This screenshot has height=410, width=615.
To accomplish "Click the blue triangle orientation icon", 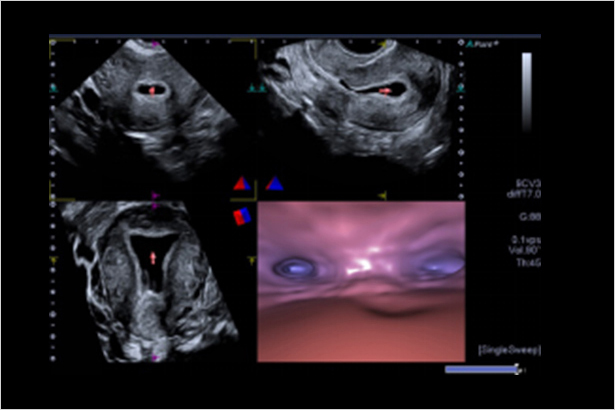I will (273, 184).
